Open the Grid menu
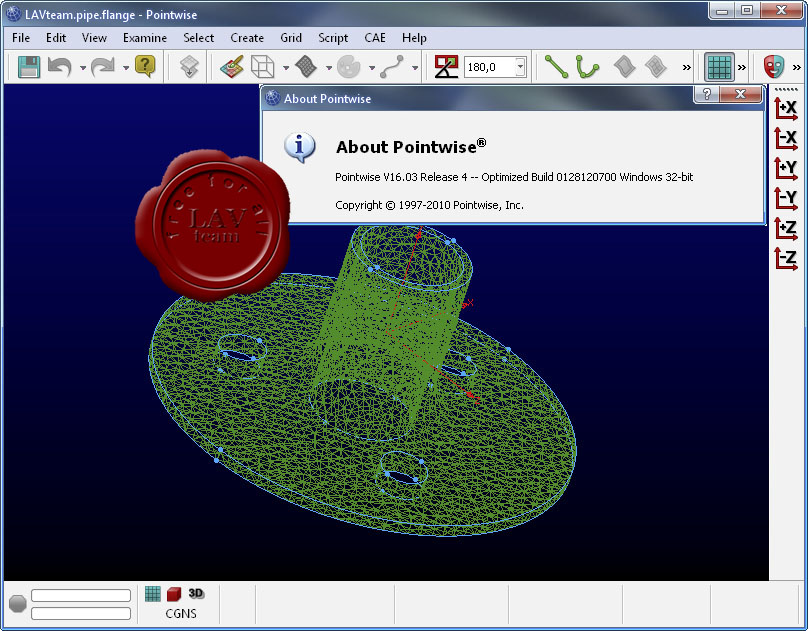808x631 pixels. (x=291, y=38)
